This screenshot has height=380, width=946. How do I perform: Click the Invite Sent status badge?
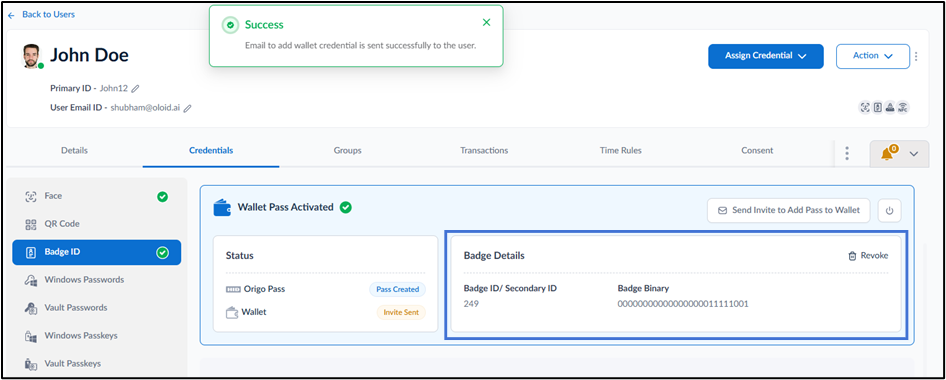(x=401, y=312)
